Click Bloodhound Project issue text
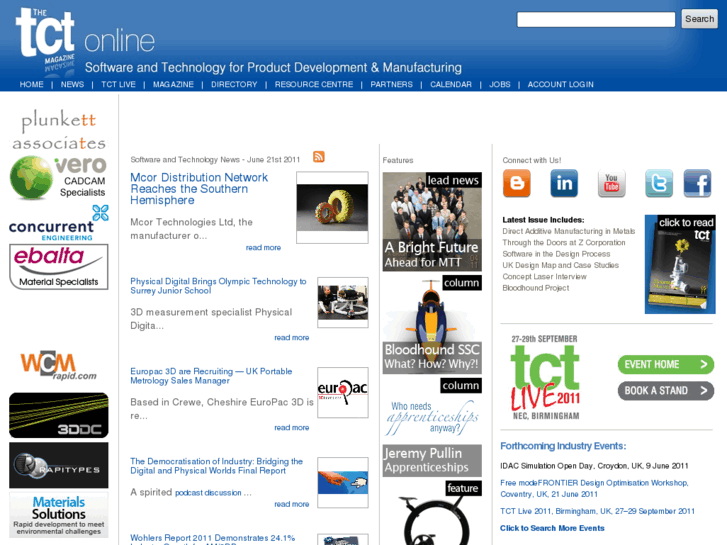 [x=536, y=288]
